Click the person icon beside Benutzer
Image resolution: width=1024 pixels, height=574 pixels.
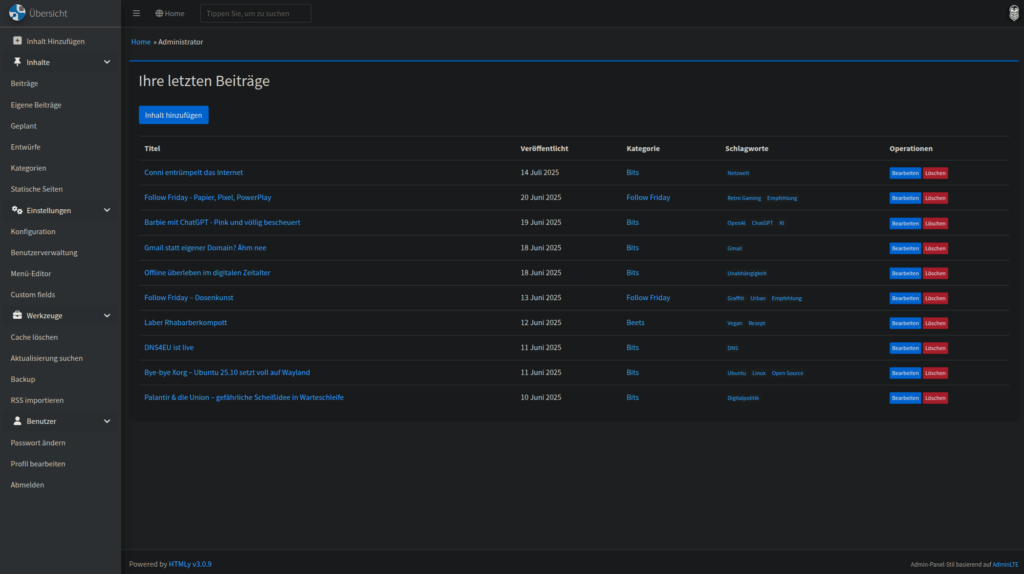(x=17, y=421)
